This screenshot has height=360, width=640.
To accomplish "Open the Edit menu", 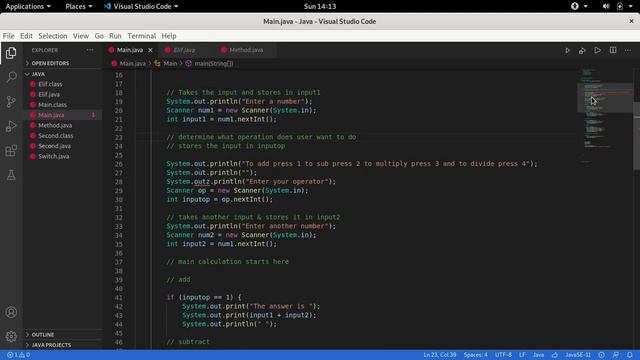I will [27, 36].
